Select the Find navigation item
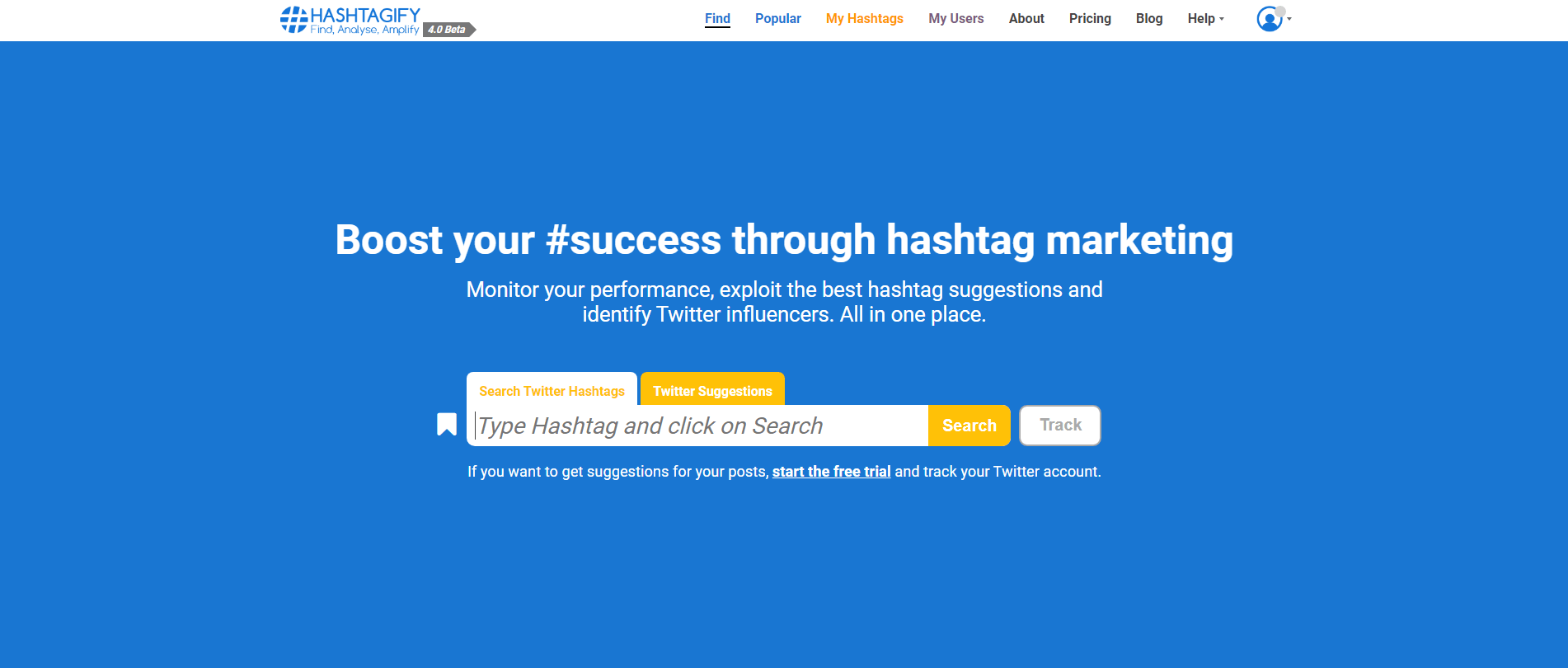 716,18
